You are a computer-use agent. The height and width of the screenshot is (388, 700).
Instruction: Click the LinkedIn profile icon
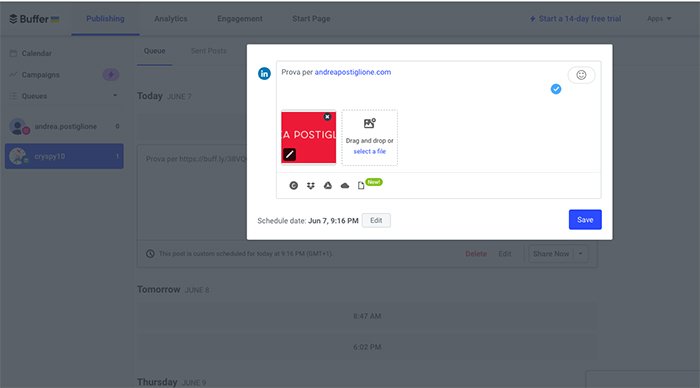(264, 73)
